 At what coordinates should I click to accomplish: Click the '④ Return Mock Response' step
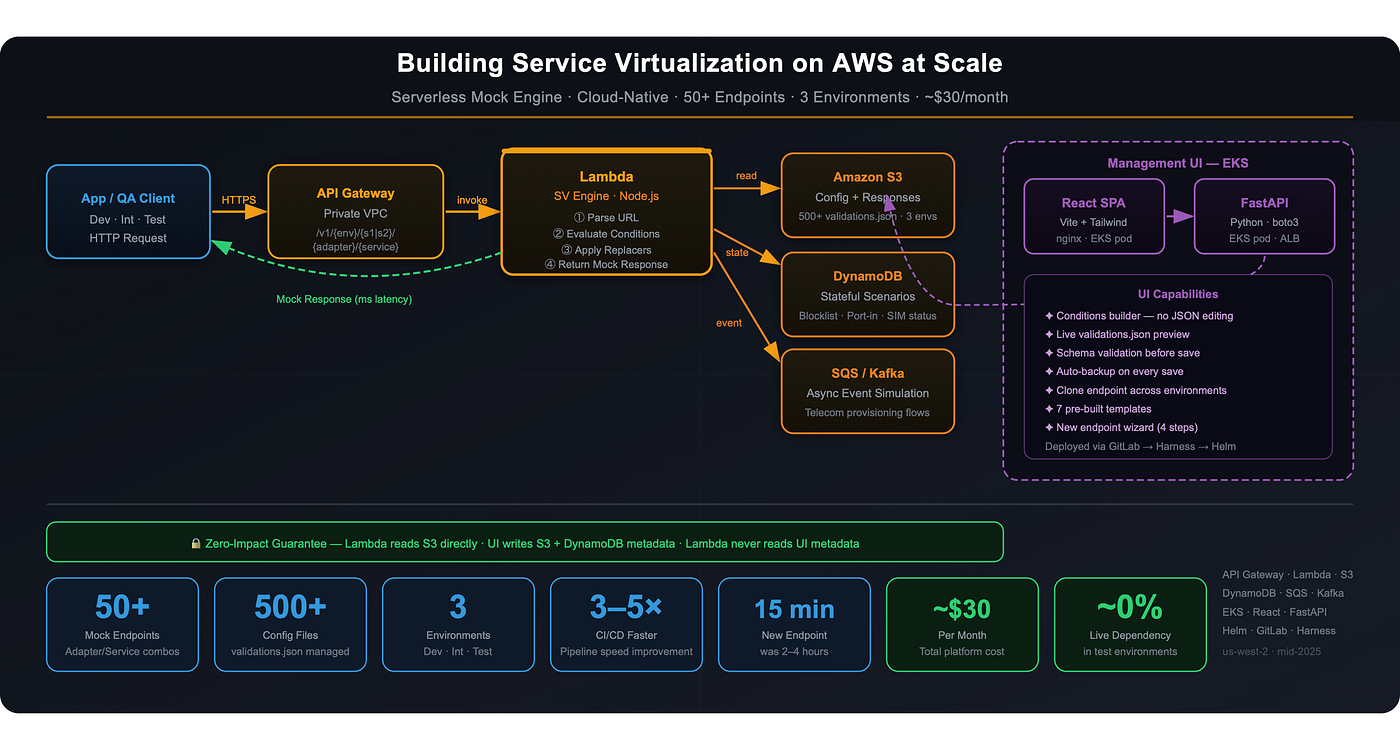606,264
